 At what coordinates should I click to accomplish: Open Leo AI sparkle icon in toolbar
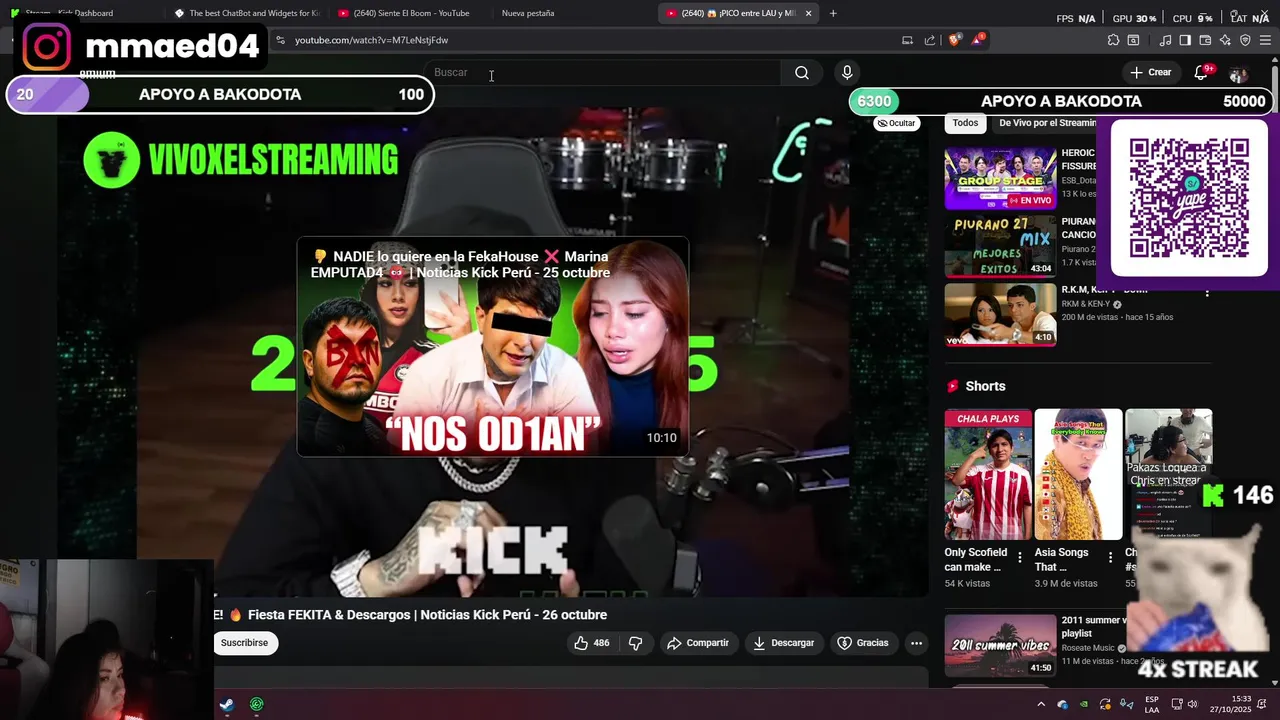coord(1225,40)
